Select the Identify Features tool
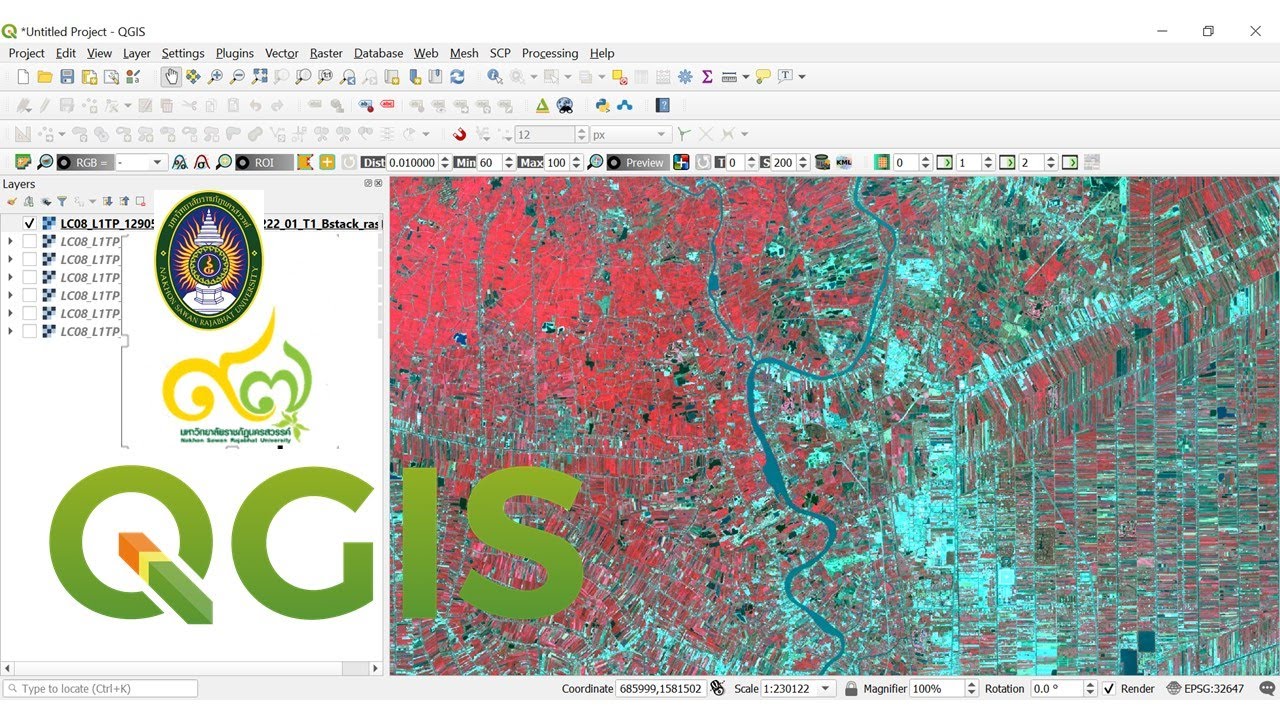 495,77
